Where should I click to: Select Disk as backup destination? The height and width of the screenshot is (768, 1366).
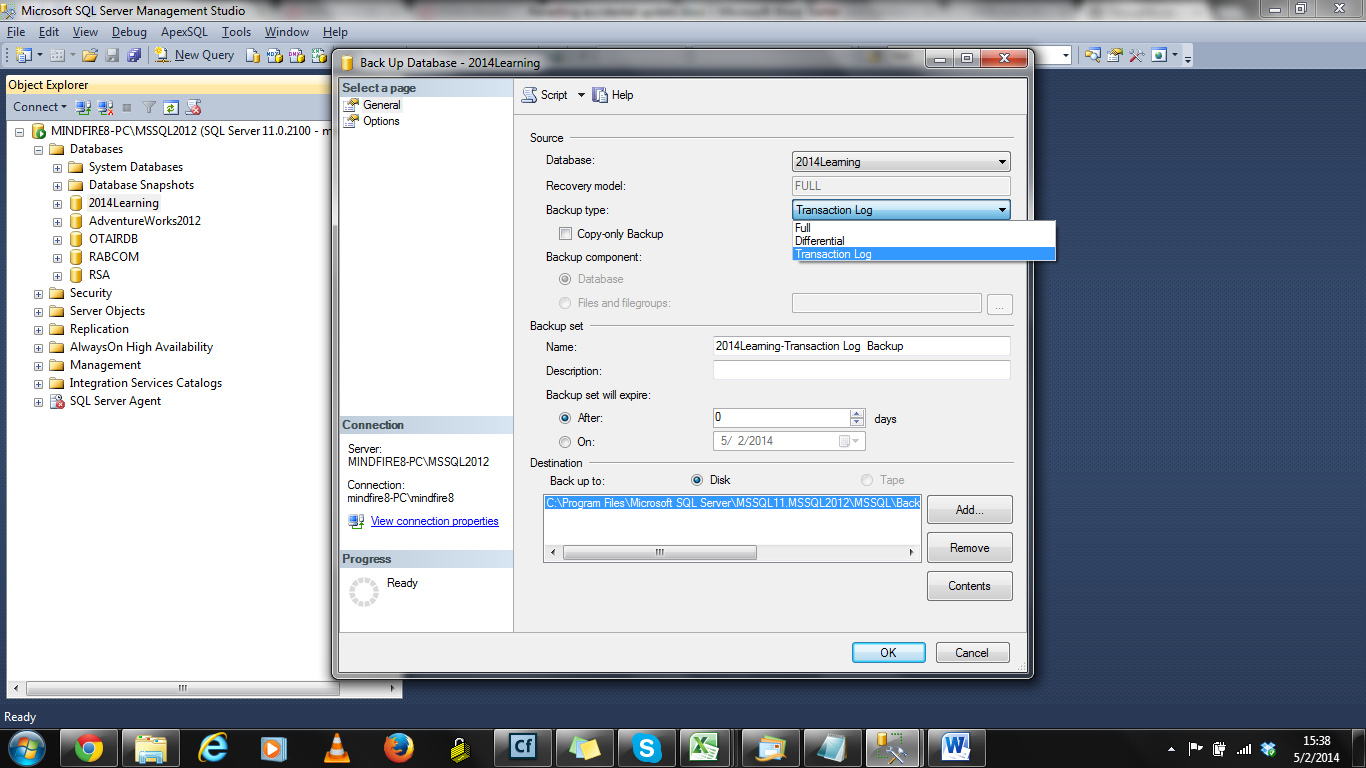point(697,480)
